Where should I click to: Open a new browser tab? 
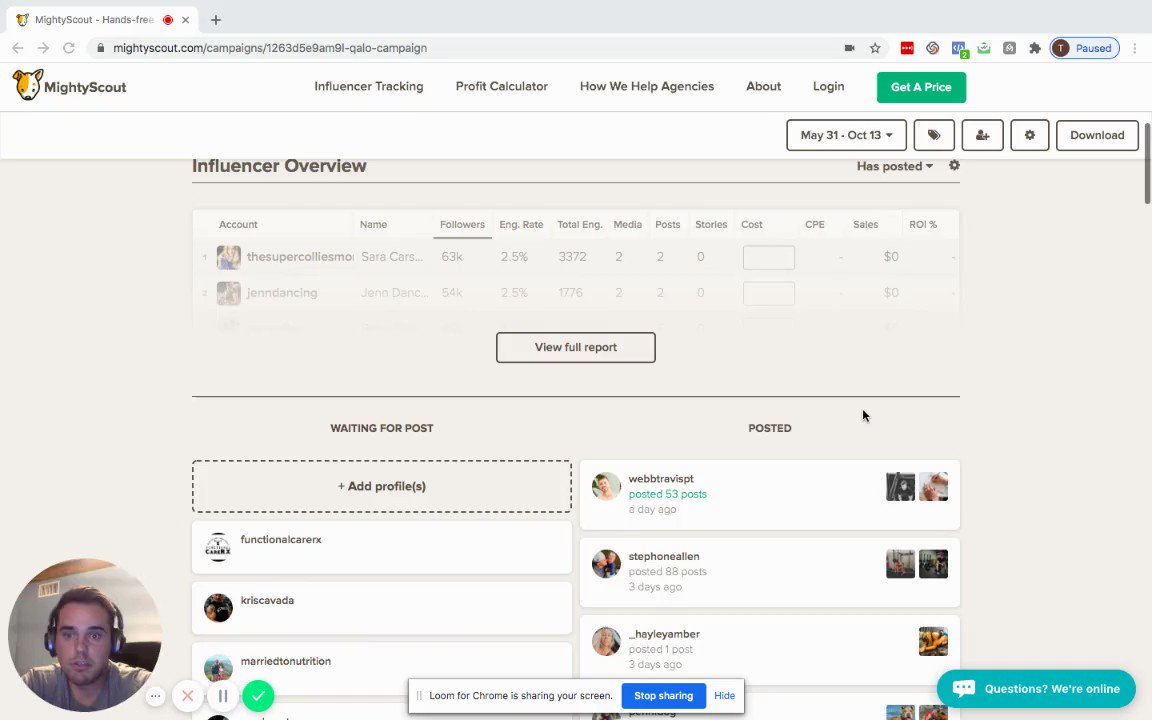pyautogui.click(x=215, y=20)
